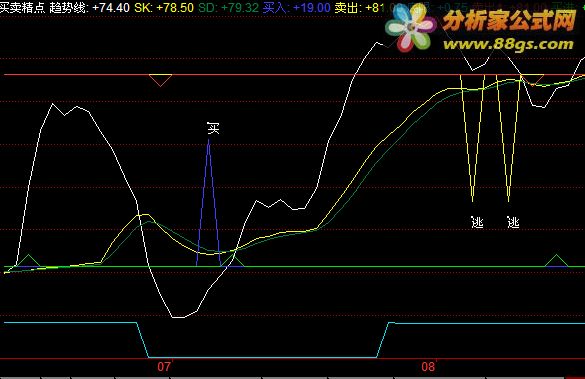Click the SK: +78.50 readout
Image resolution: width=585 pixels, height=379 pixels.
point(164,7)
